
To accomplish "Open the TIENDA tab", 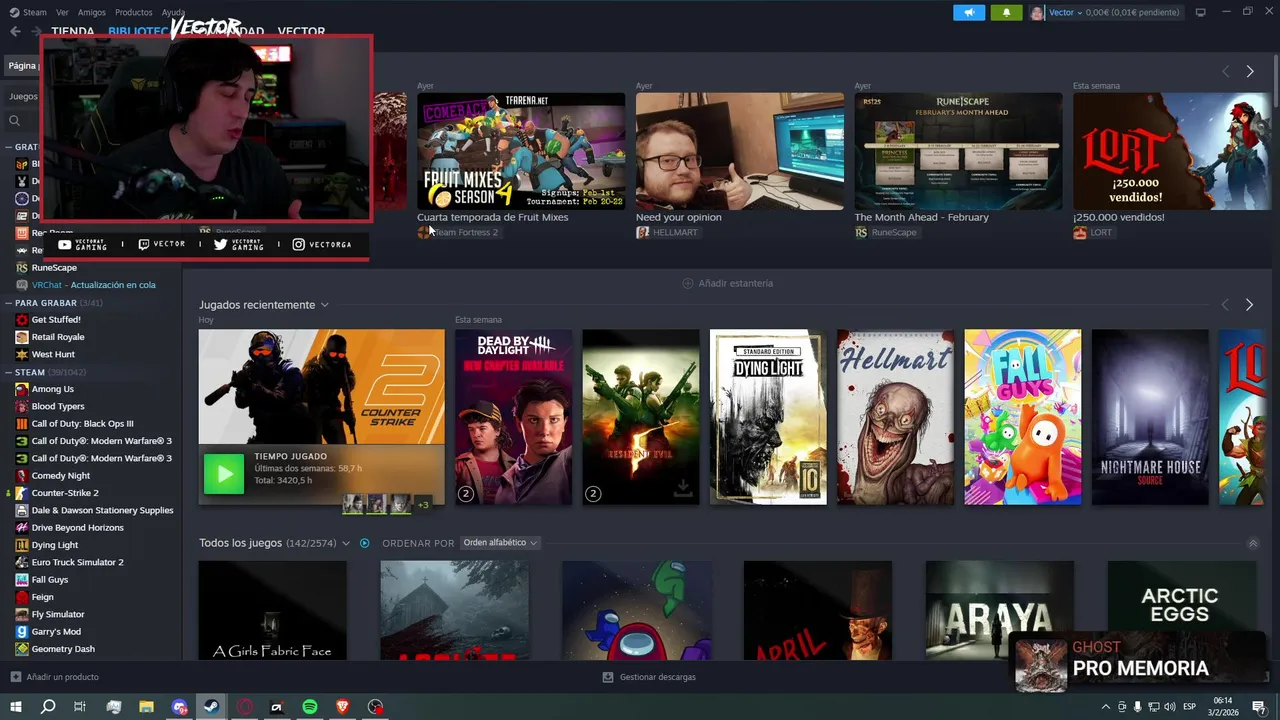I will (72, 31).
